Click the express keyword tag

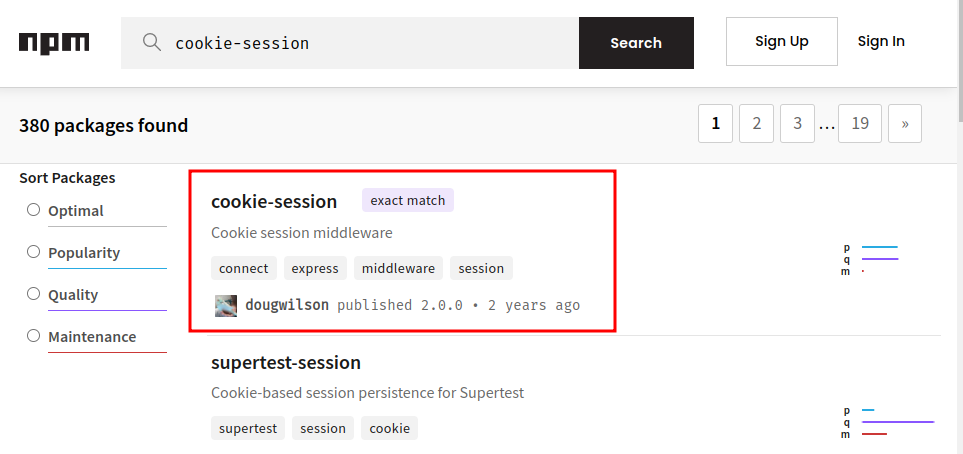316,268
